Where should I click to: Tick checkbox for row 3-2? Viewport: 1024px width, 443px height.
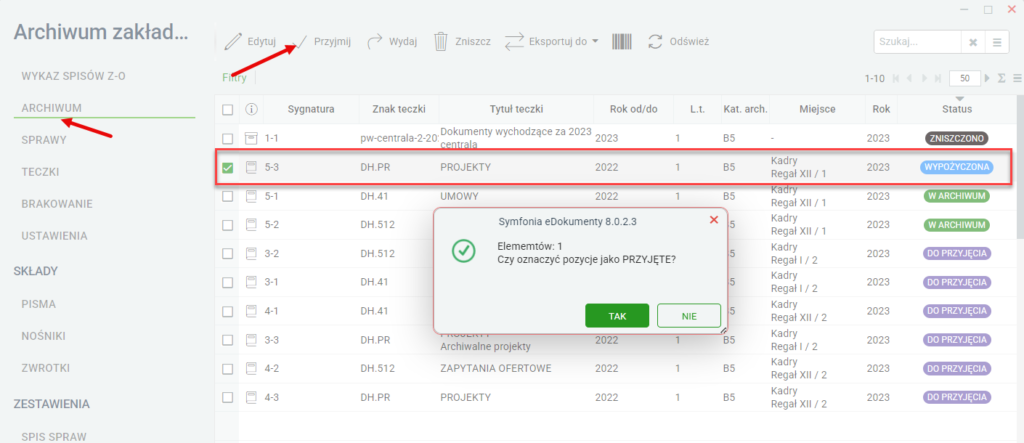[227, 254]
